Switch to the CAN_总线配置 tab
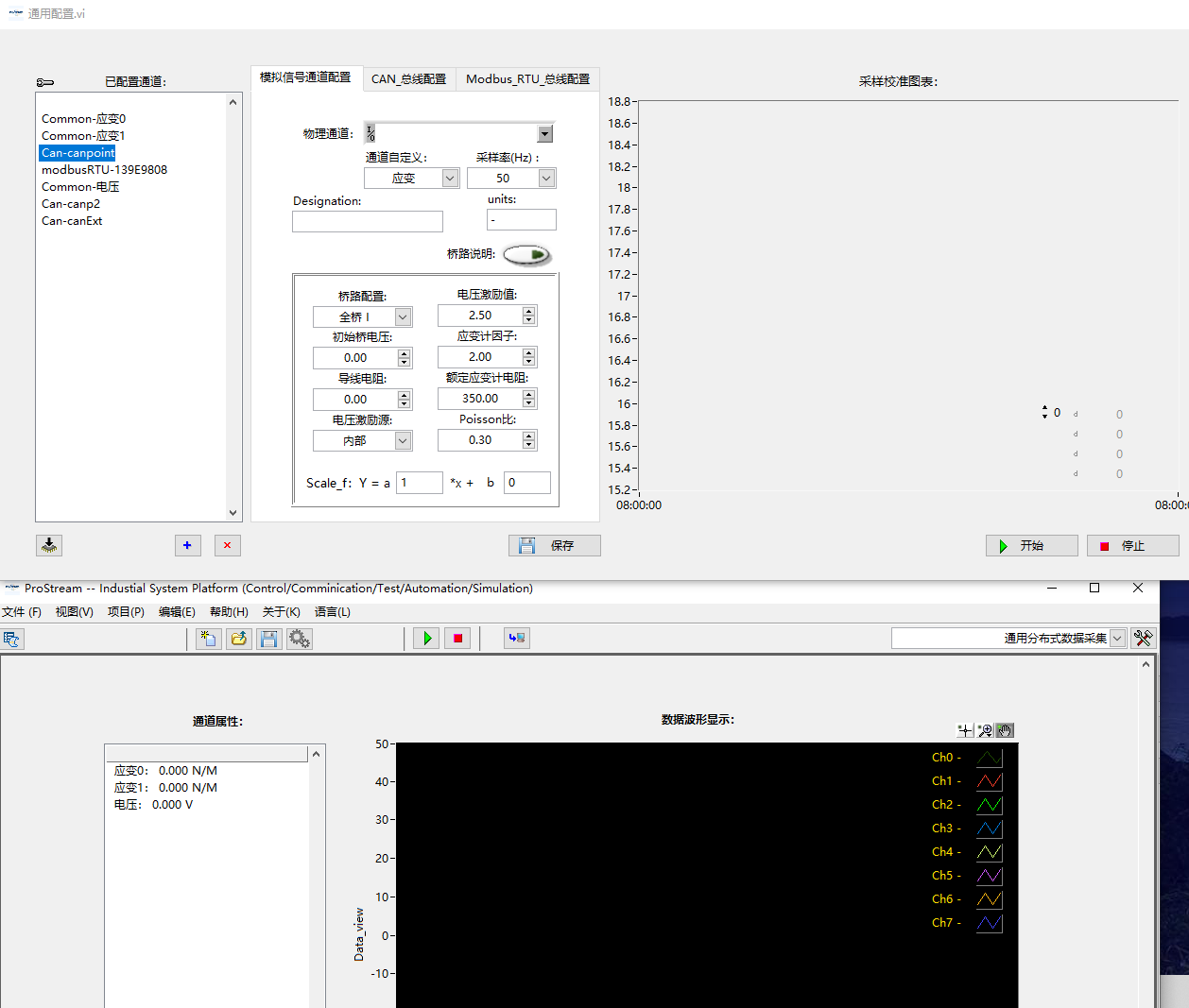Viewport: 1189px width, 1008px height. 409,79
